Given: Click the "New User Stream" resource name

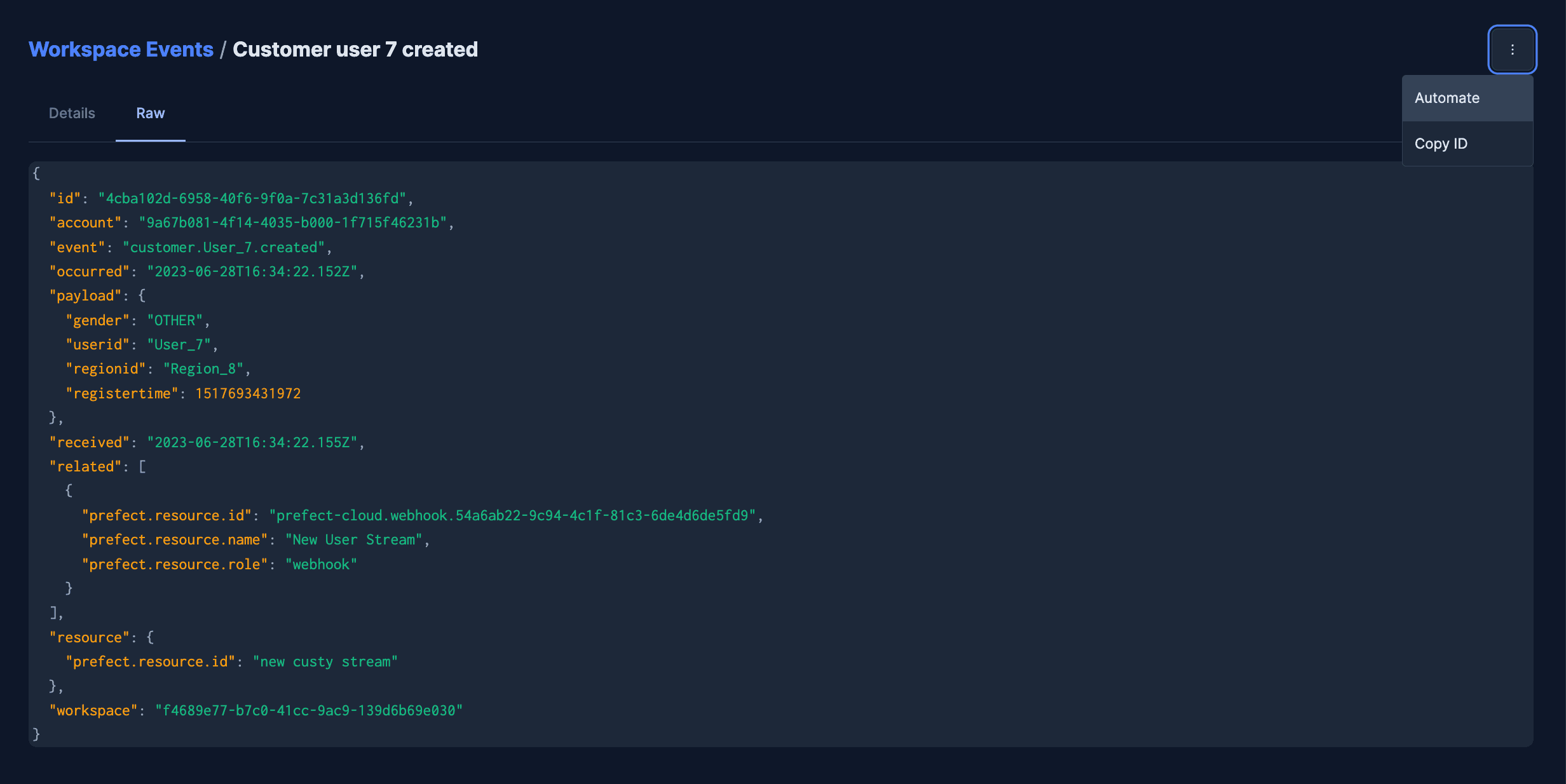Looking at the screenshot, I should (354, 540).
